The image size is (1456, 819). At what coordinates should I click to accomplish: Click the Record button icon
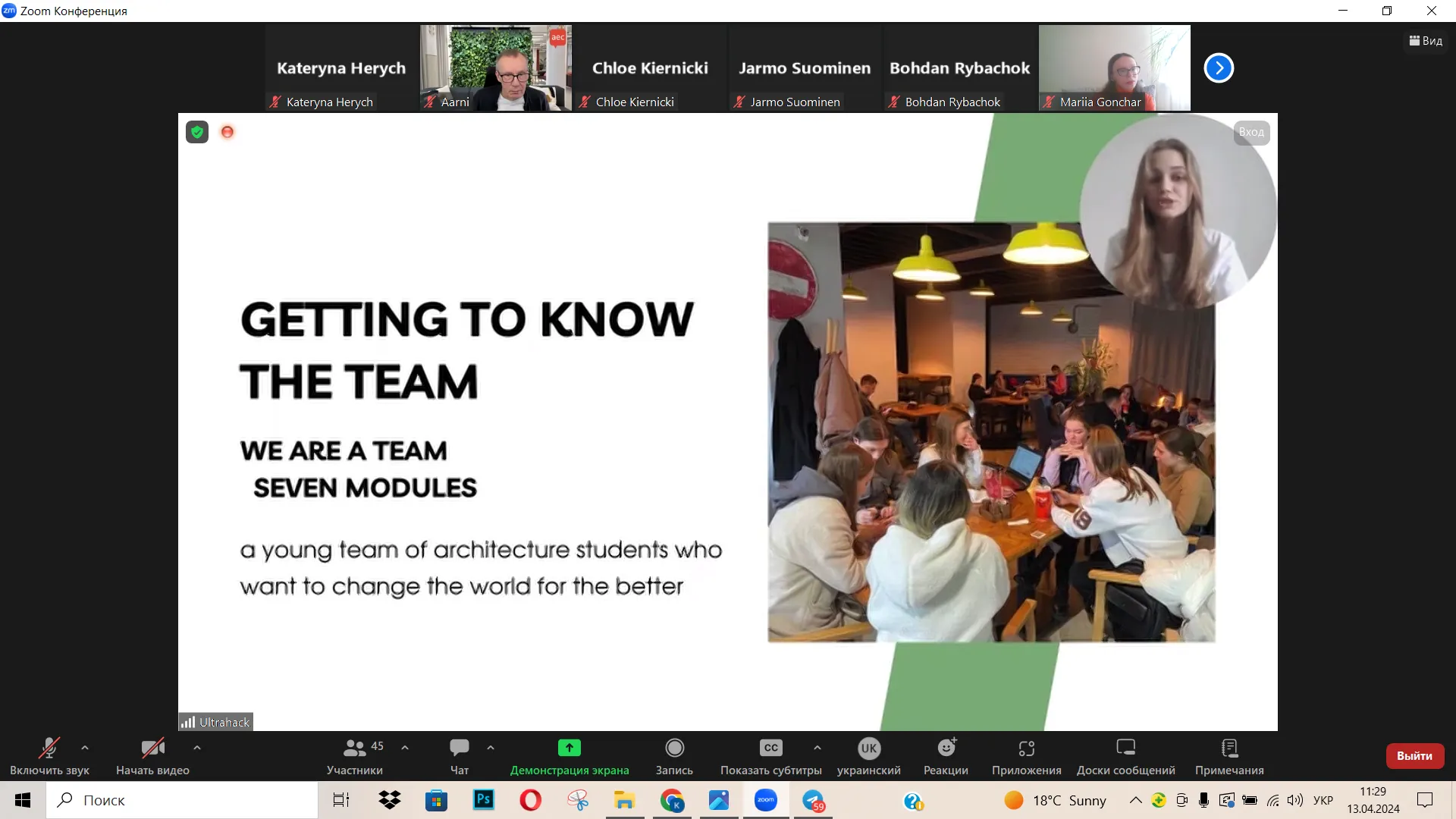[x=674, y=748]
